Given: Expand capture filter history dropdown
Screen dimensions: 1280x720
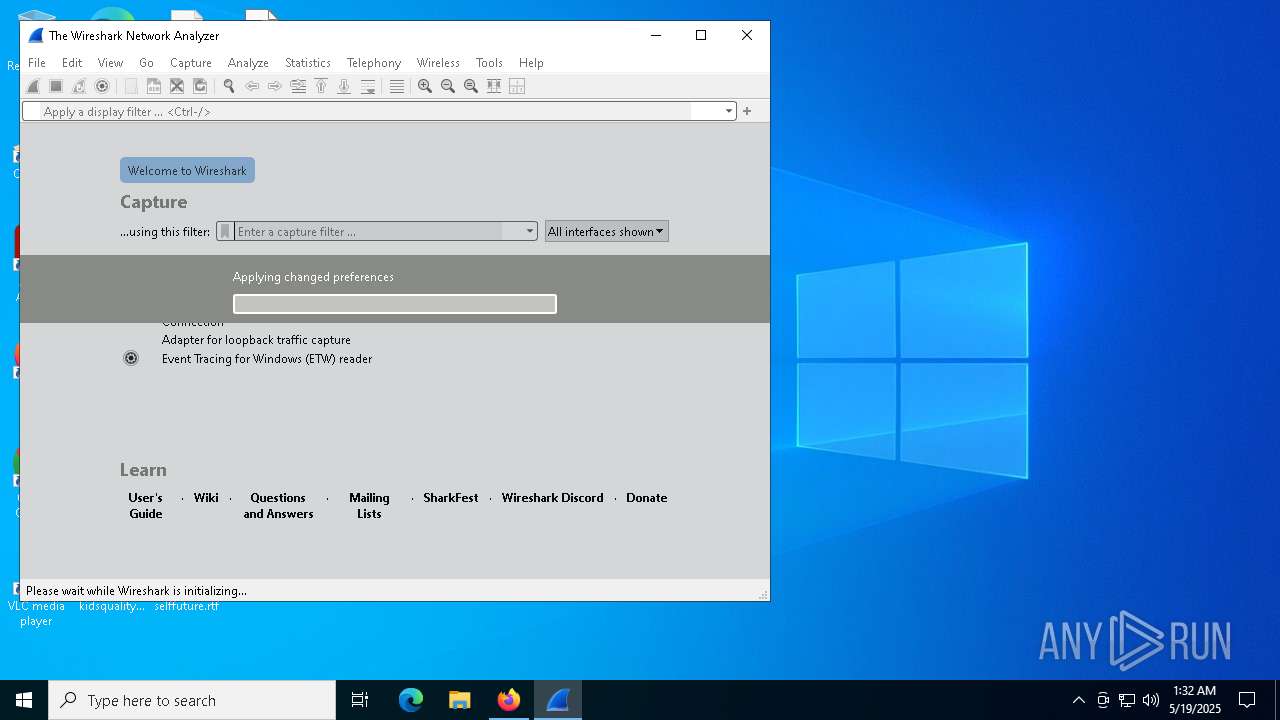Looking at the screenshot, I should pos(530,231).
